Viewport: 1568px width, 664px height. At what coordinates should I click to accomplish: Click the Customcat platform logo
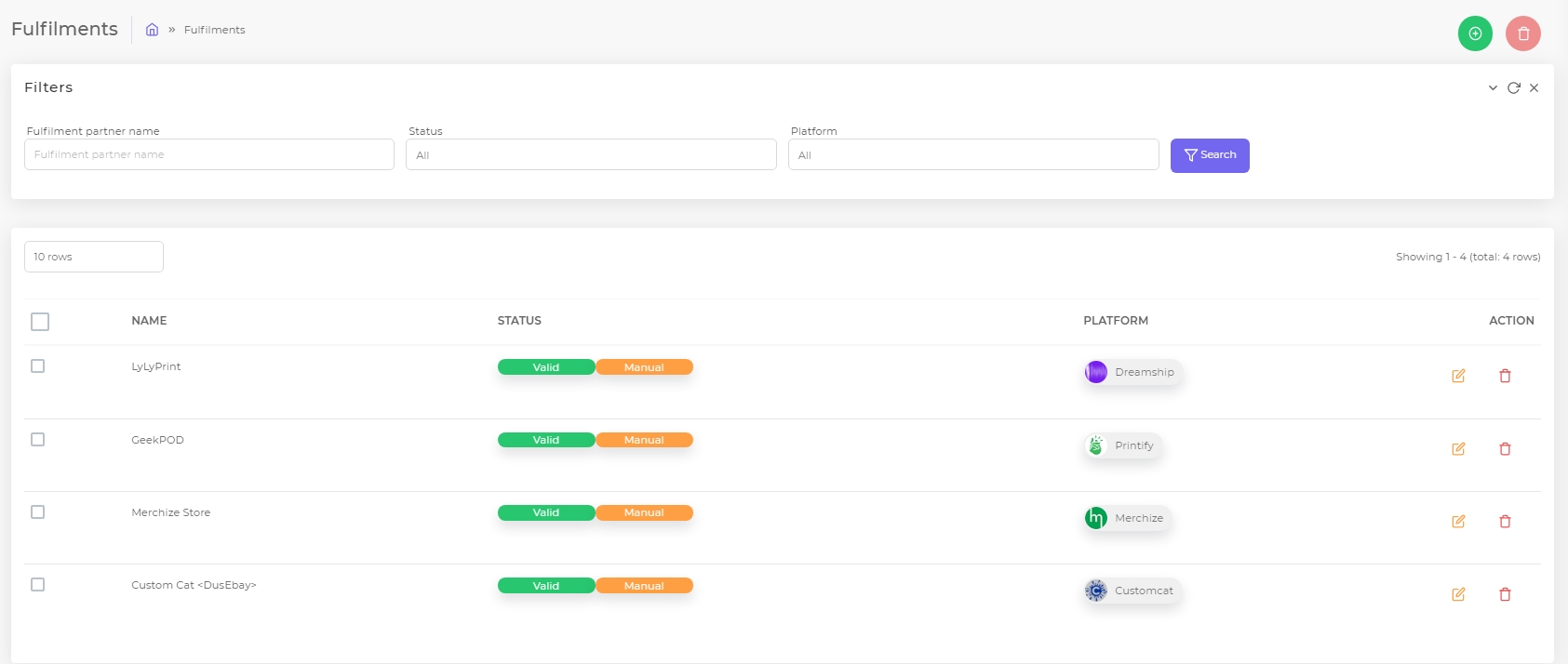coord(1096,591)
